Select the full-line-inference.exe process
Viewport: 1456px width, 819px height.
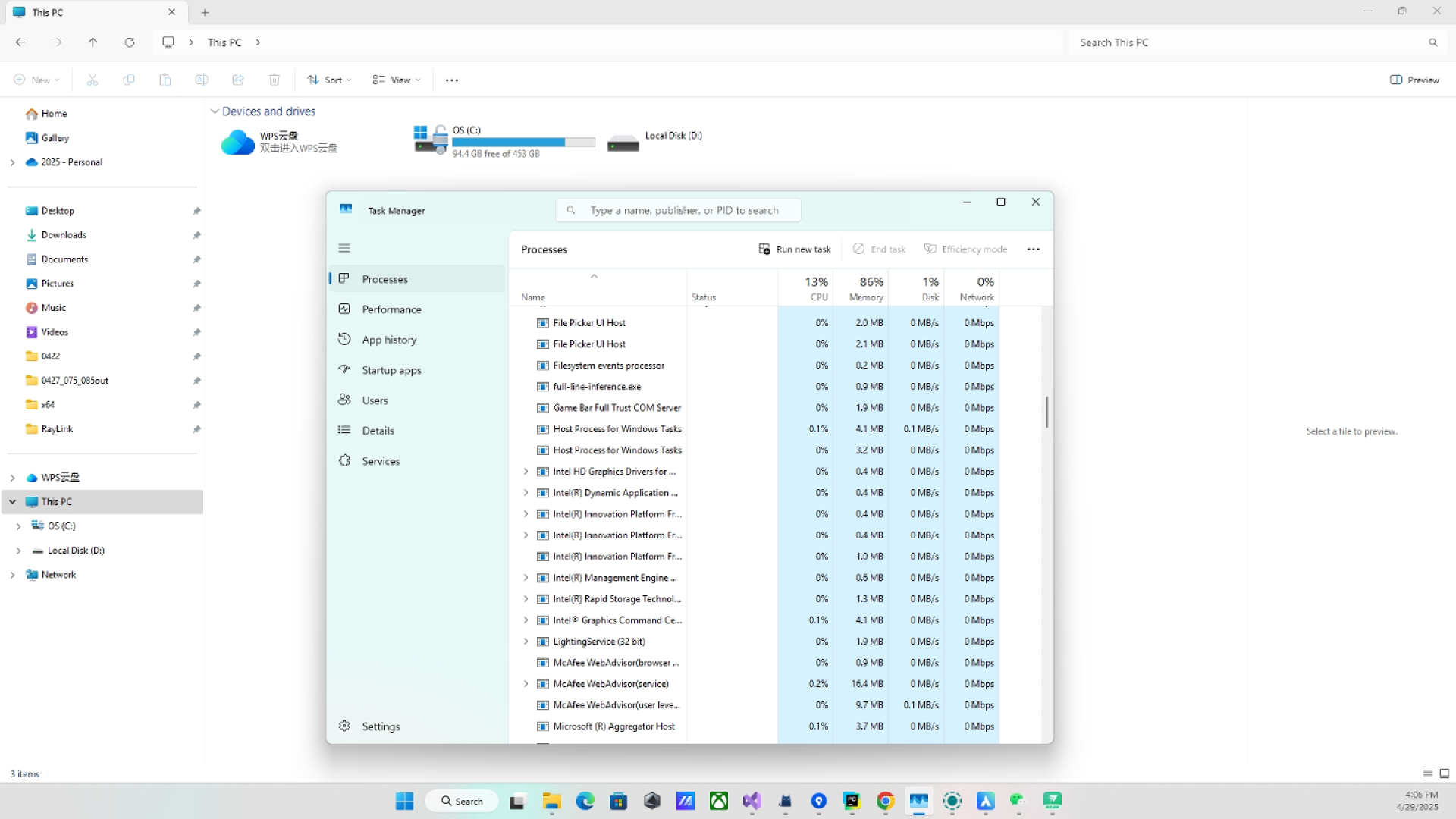[755, 387]
